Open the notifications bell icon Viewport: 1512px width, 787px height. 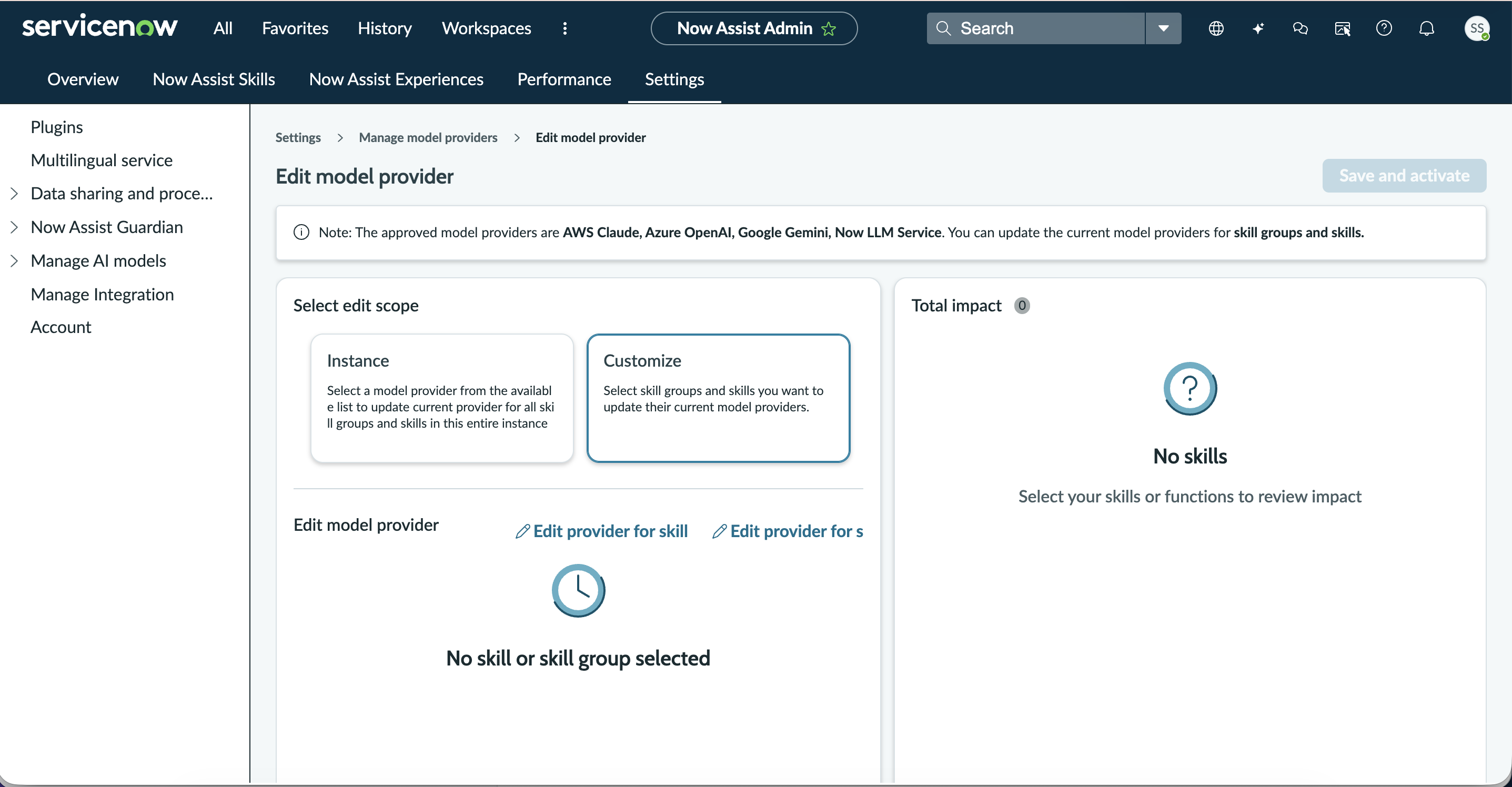point(1426,28)
